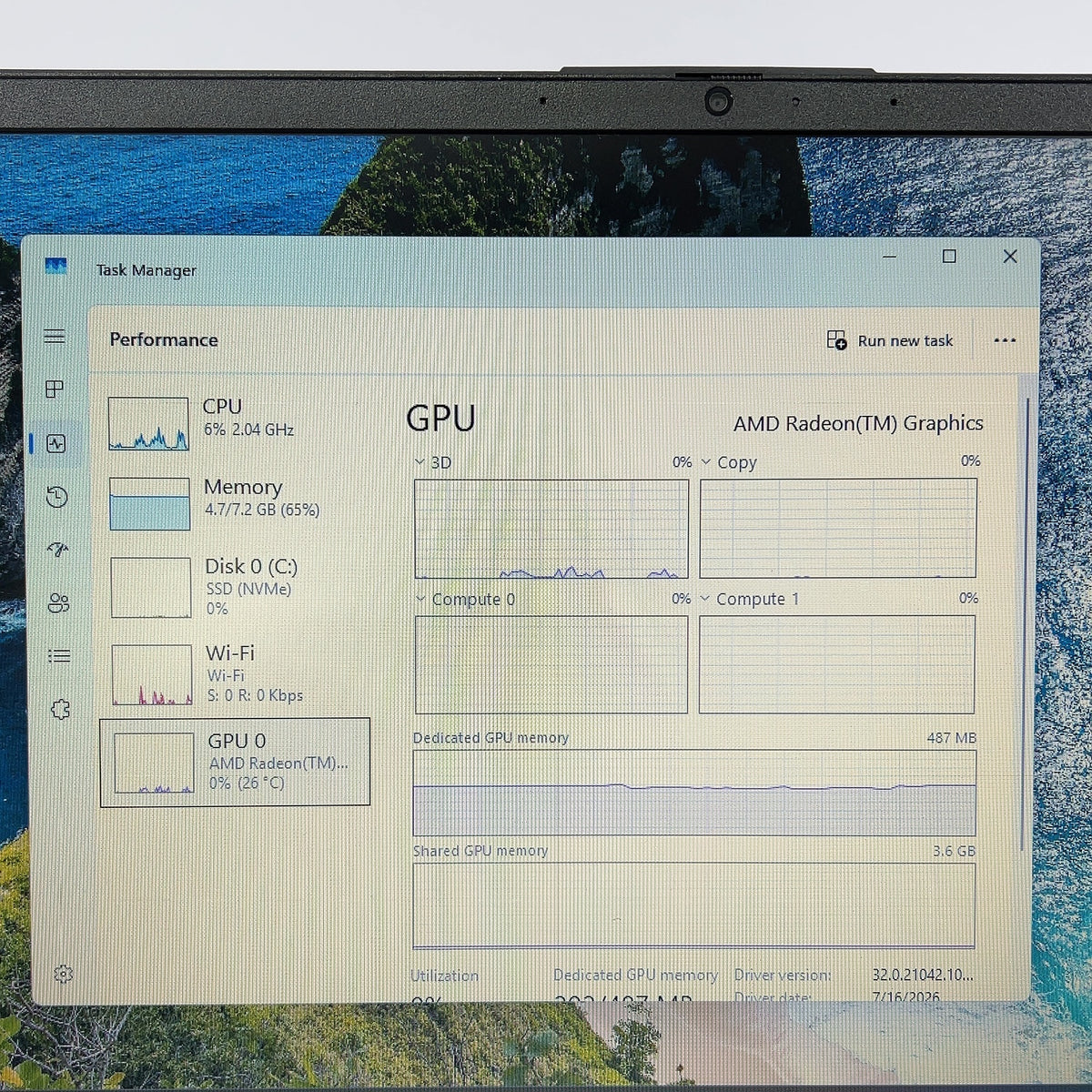Click the '6% 2.04 GHz' CPU value
This screenshot has height=1092, width=1092.
point(248,430)
